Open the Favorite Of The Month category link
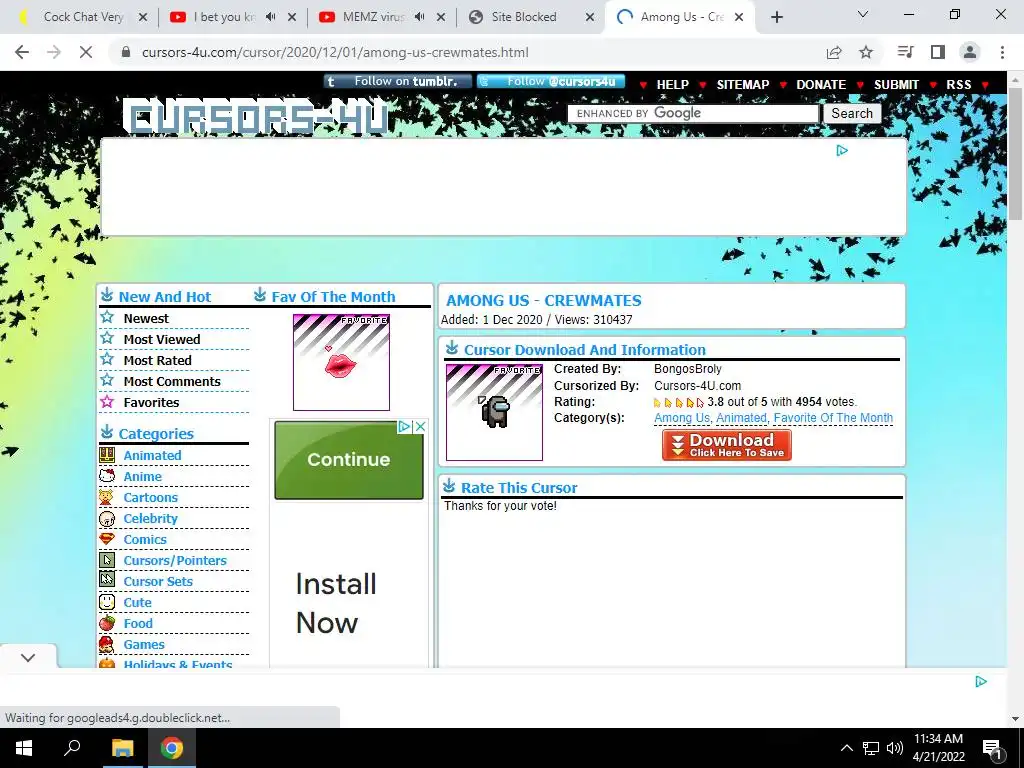Screen dimensions: 1024x768 [833, 418]
